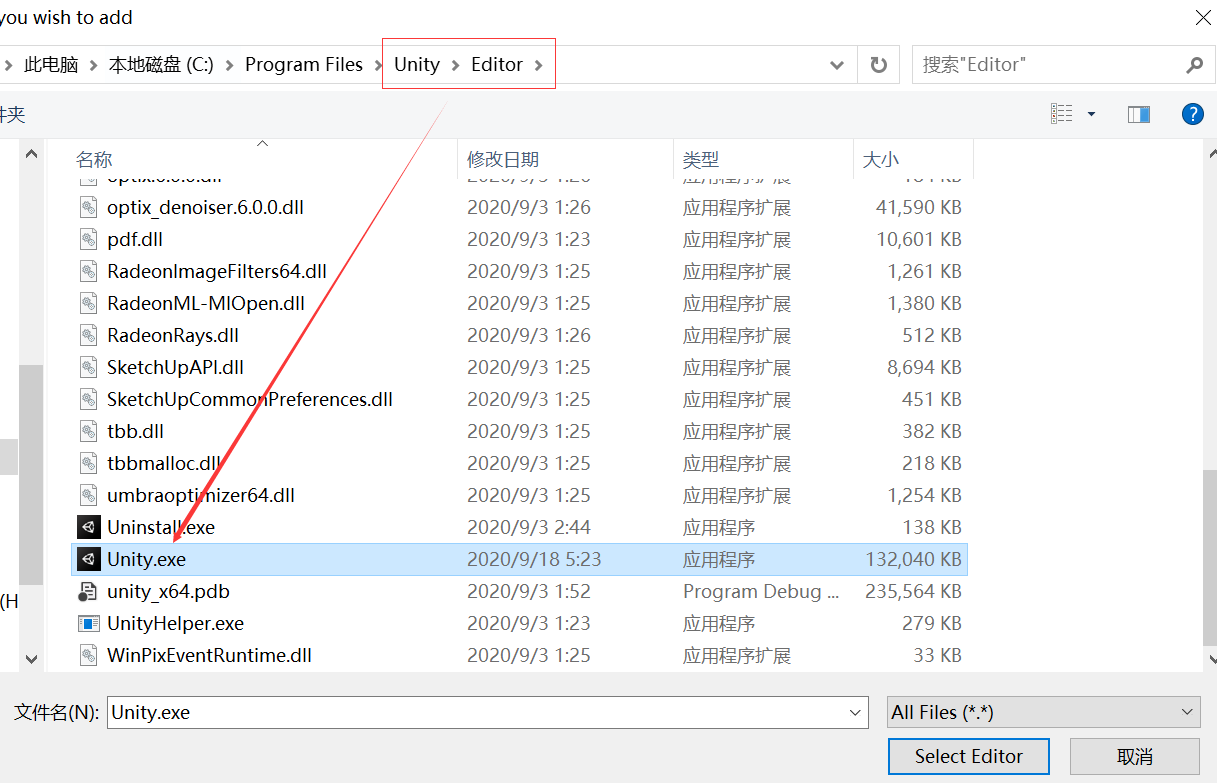Go to Program Files in breadcrumb
1217x783 pixels.
click(304, 64)
